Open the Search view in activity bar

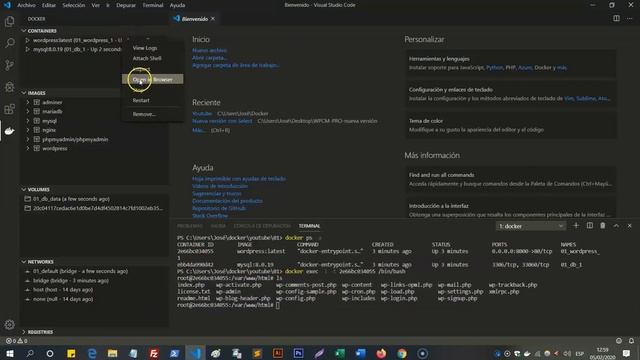click(9, 43)
